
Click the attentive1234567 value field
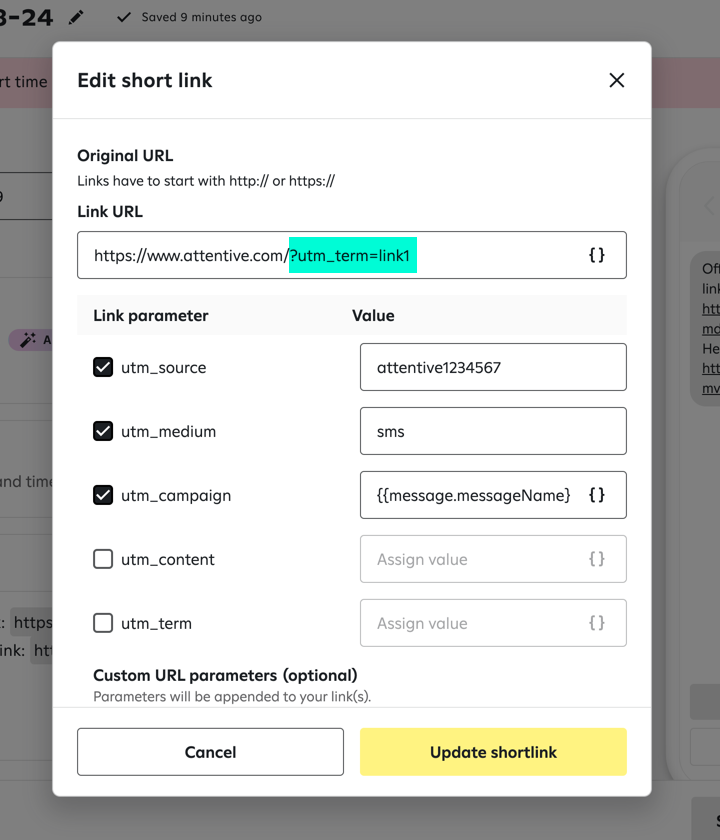pos(493,367)
